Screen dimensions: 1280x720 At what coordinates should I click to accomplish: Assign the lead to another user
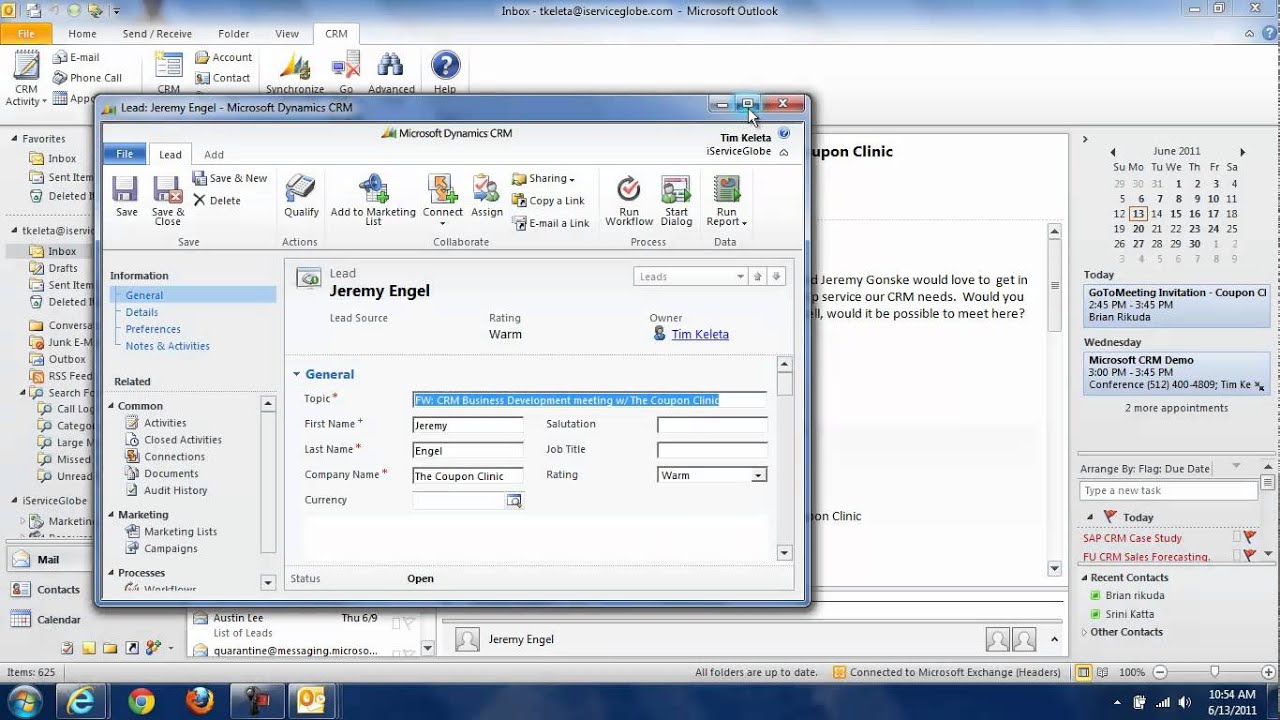(487, 196)
